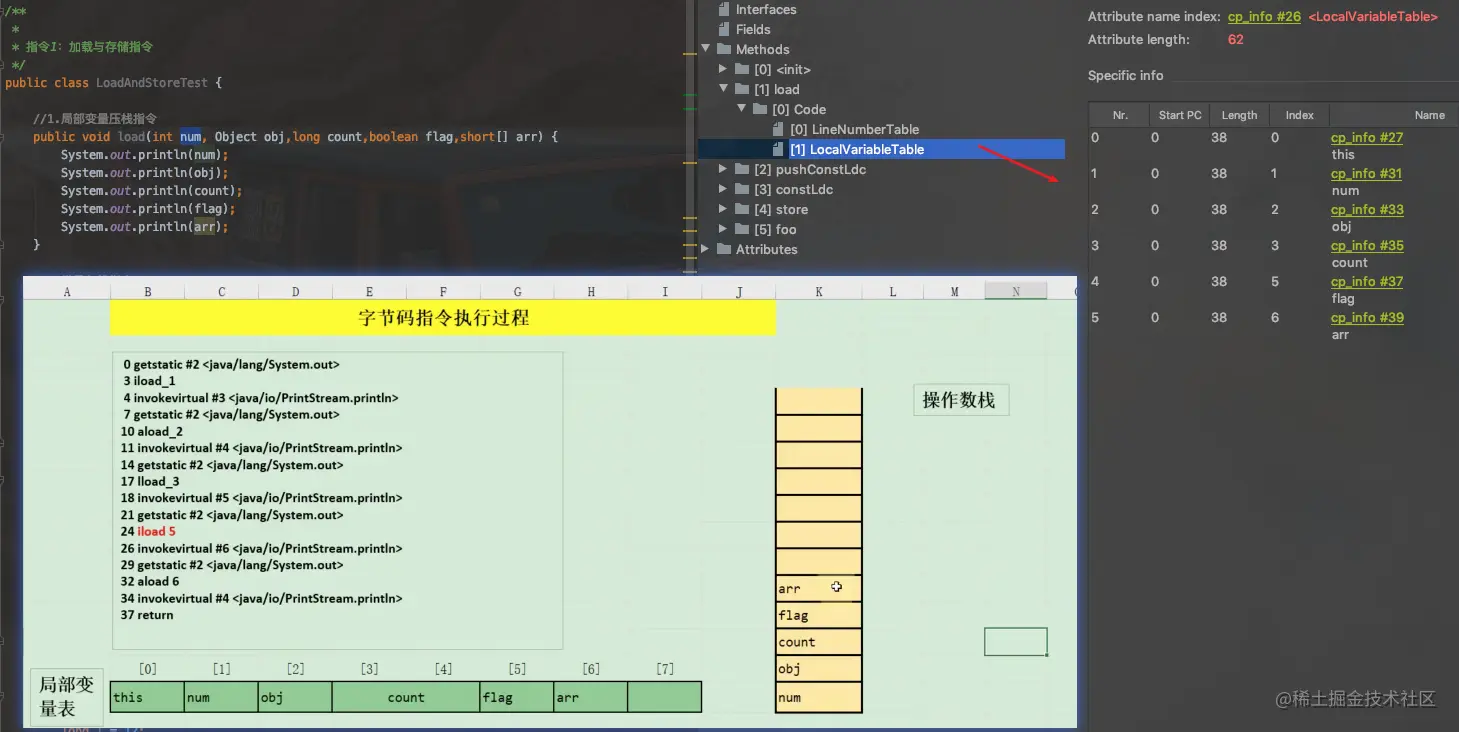The height and width of the screenshot is (732, 1459).
Task: Click the [1] load folder icon
Action: (x=742, y=89)
